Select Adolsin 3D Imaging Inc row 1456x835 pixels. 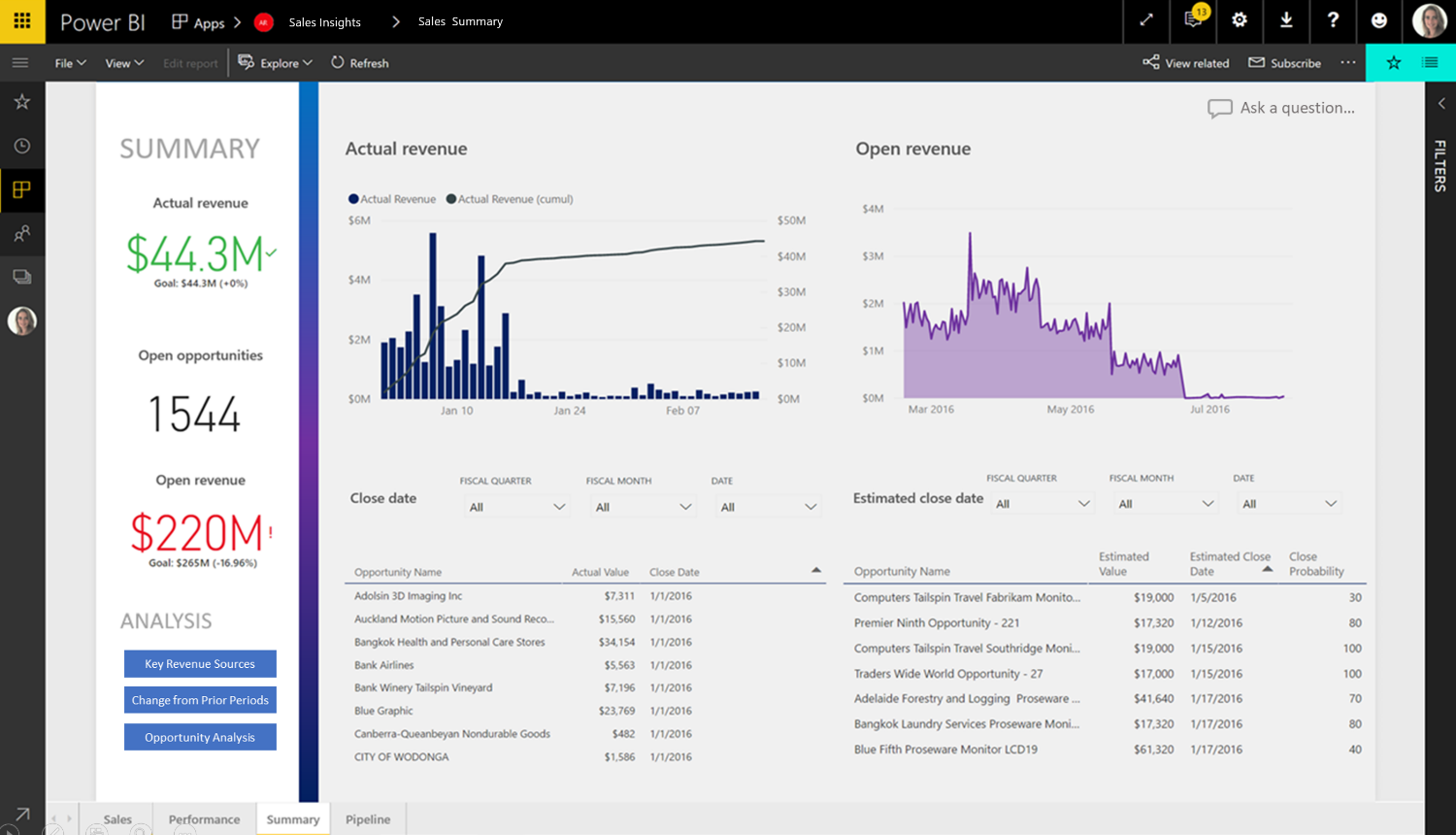point(585,596)
